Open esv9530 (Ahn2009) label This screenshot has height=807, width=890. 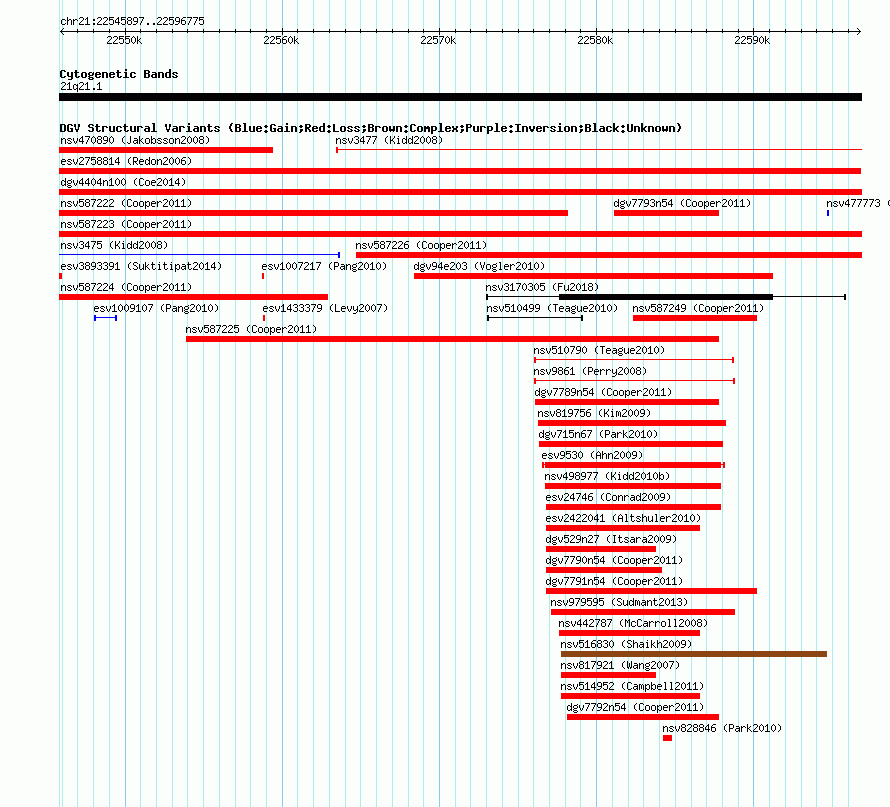pyautogui.click(x=592, y=455)
